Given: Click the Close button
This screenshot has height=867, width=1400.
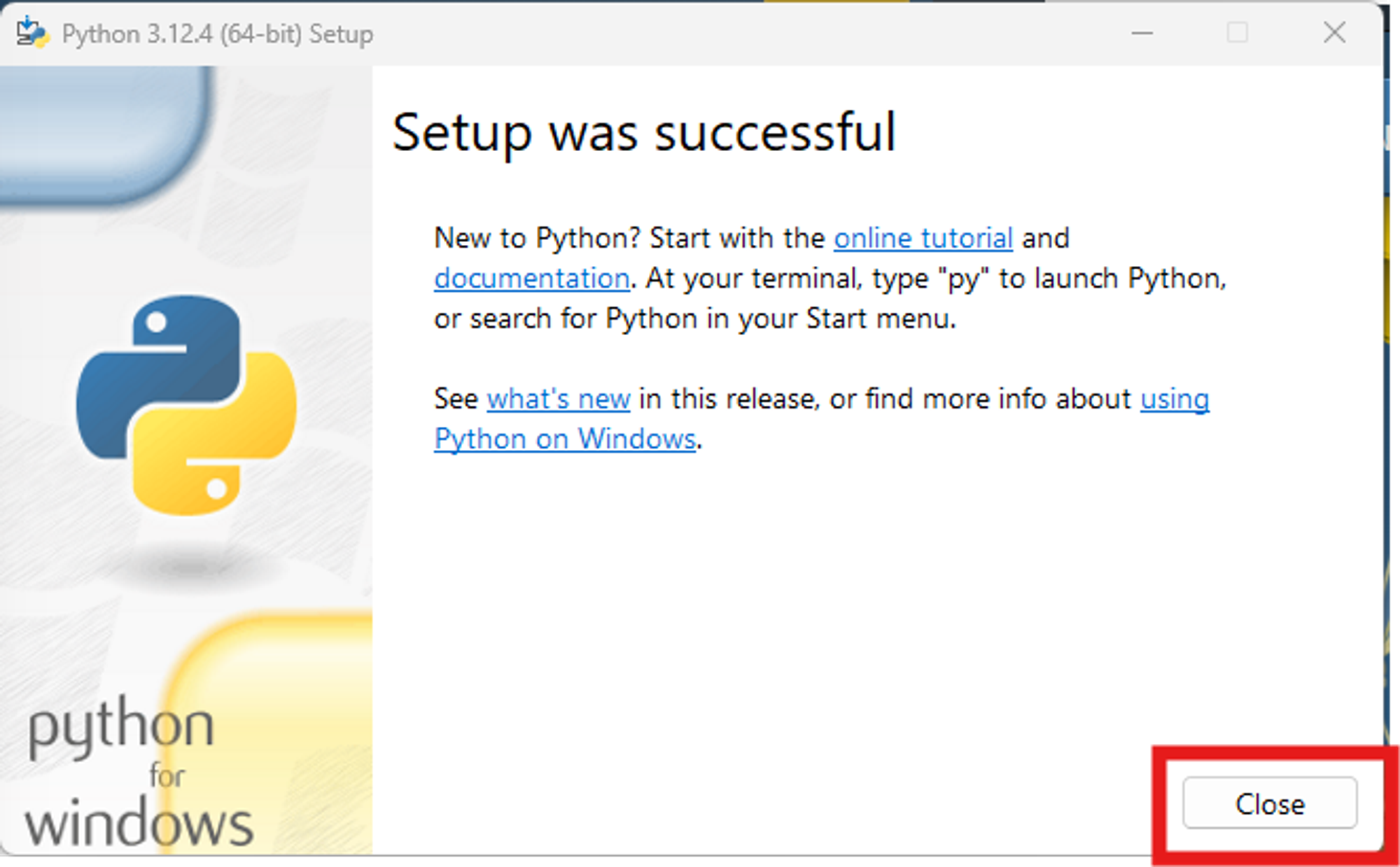Looking at the screenshot, I should click(x=1269, y=803).
